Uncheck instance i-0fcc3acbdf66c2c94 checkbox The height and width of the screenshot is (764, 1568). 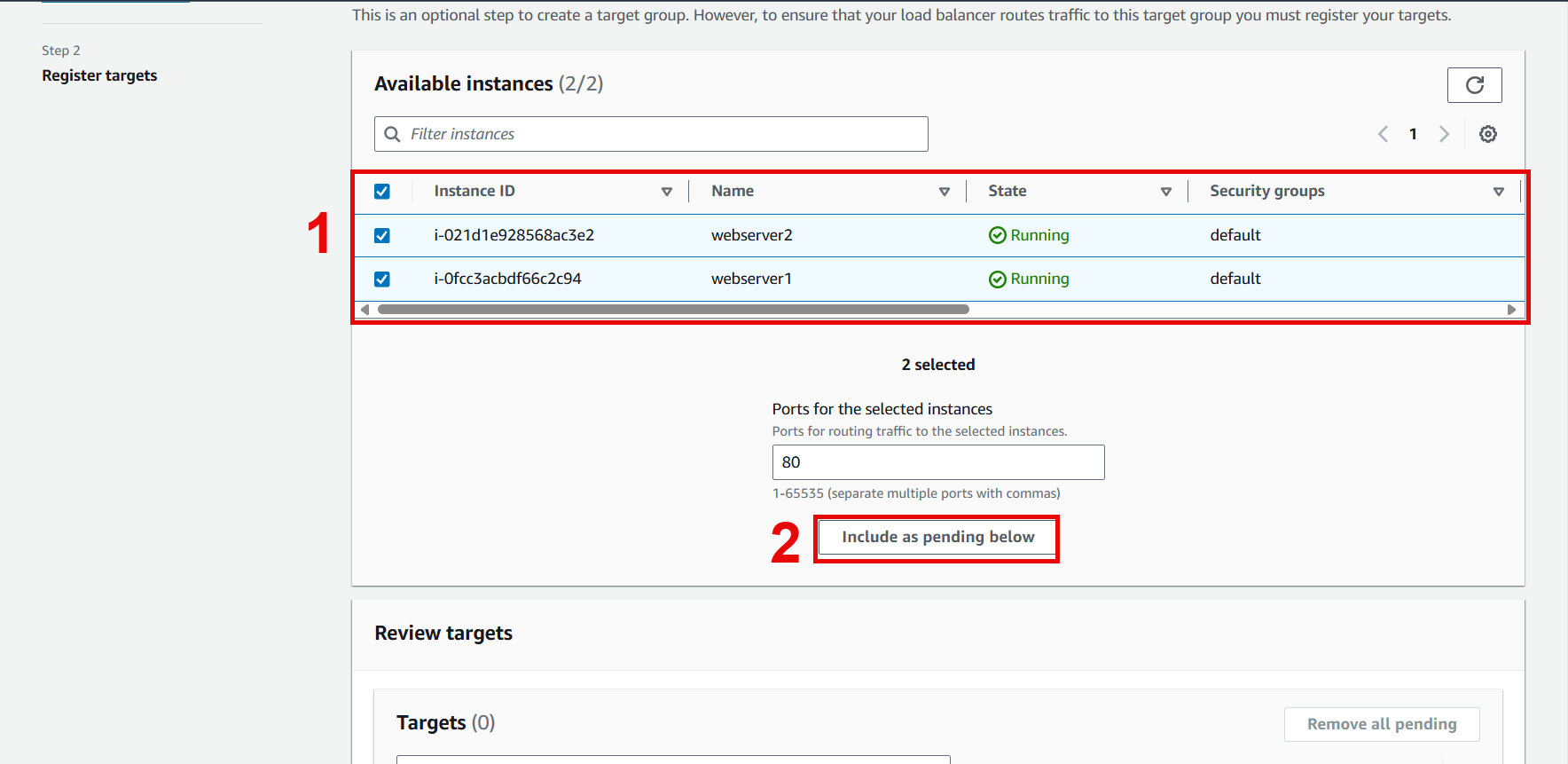tap(382, 279)
